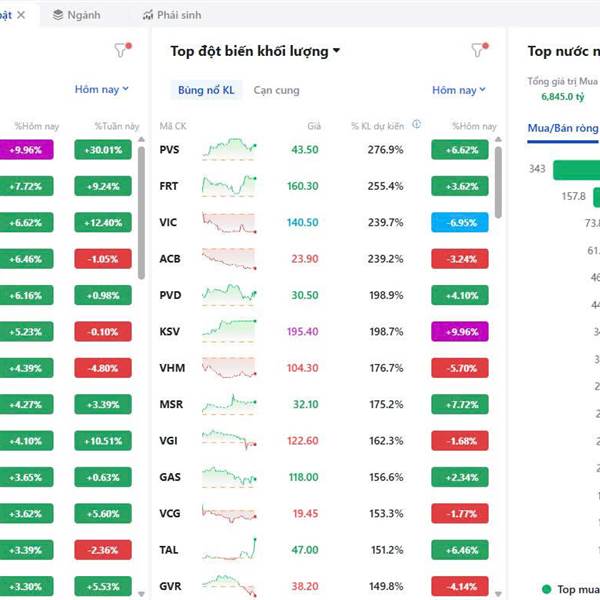600x600 pixels.
Task: Switch to the Ngành tab
Action: 77,15
